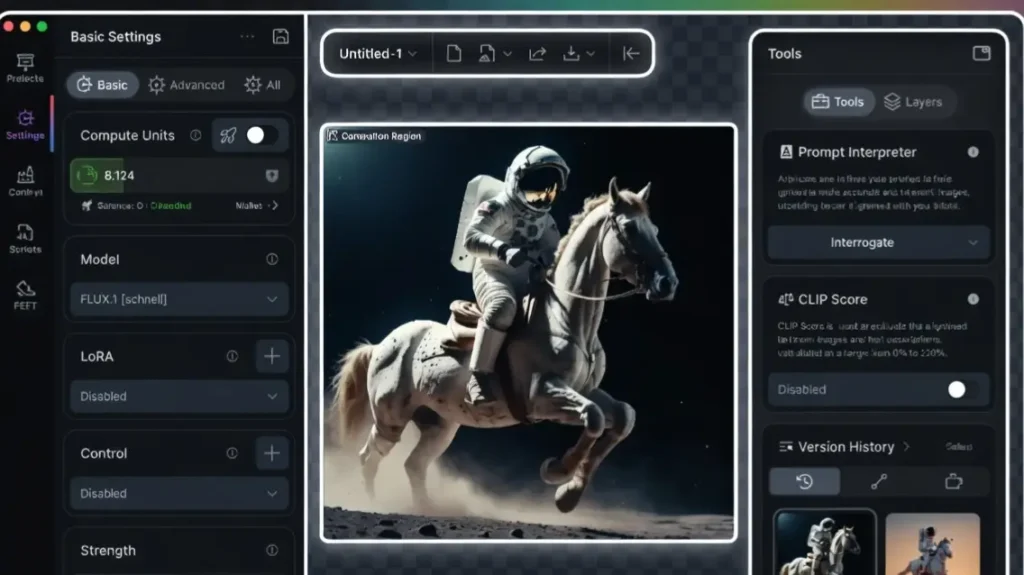Open the Projects sidebar icon
This screenshot has width=1024, height=575.
[x=25, y=68]
